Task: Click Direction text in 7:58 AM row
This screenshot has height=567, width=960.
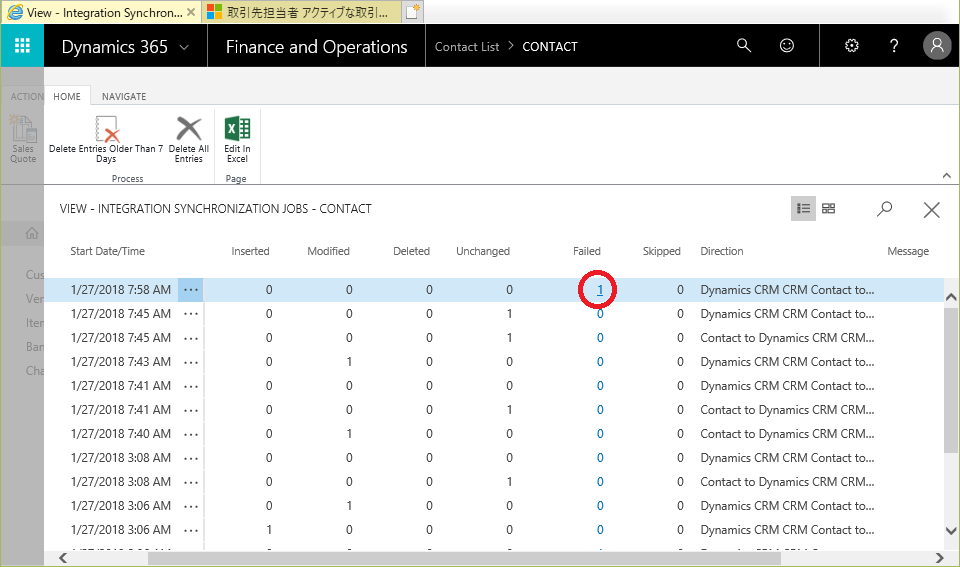Action: (787, 290)
